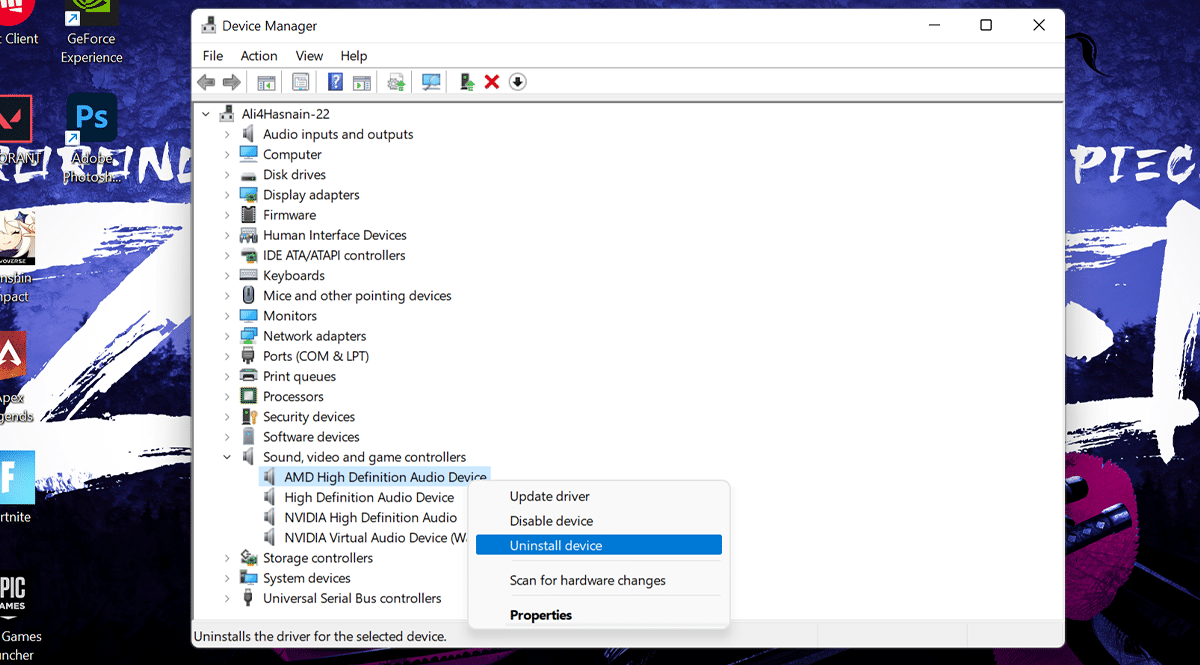Expand the Network adapters category

[227, 336]
